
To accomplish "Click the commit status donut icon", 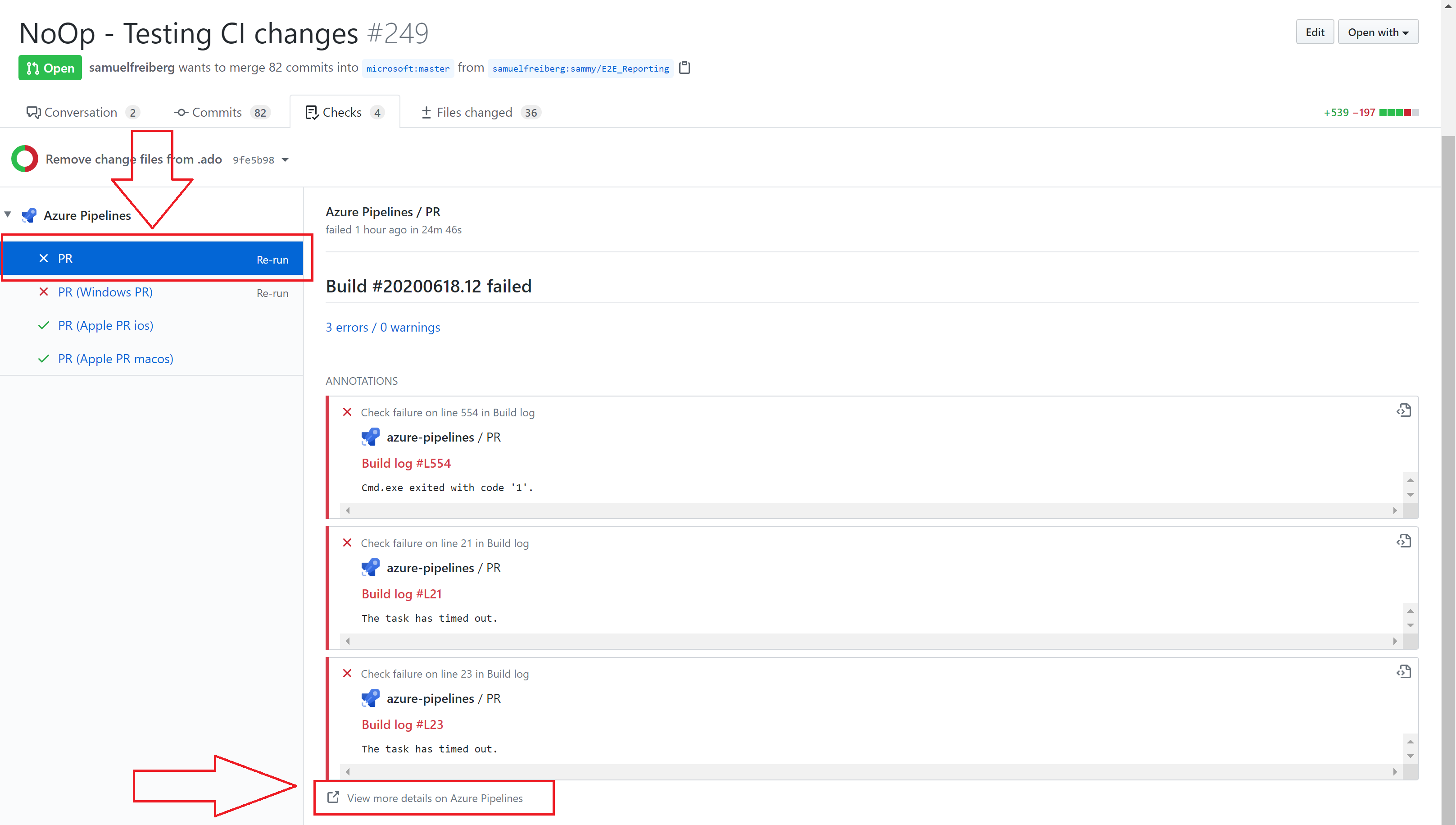I will pyautogui.click(x=24, y=159).
